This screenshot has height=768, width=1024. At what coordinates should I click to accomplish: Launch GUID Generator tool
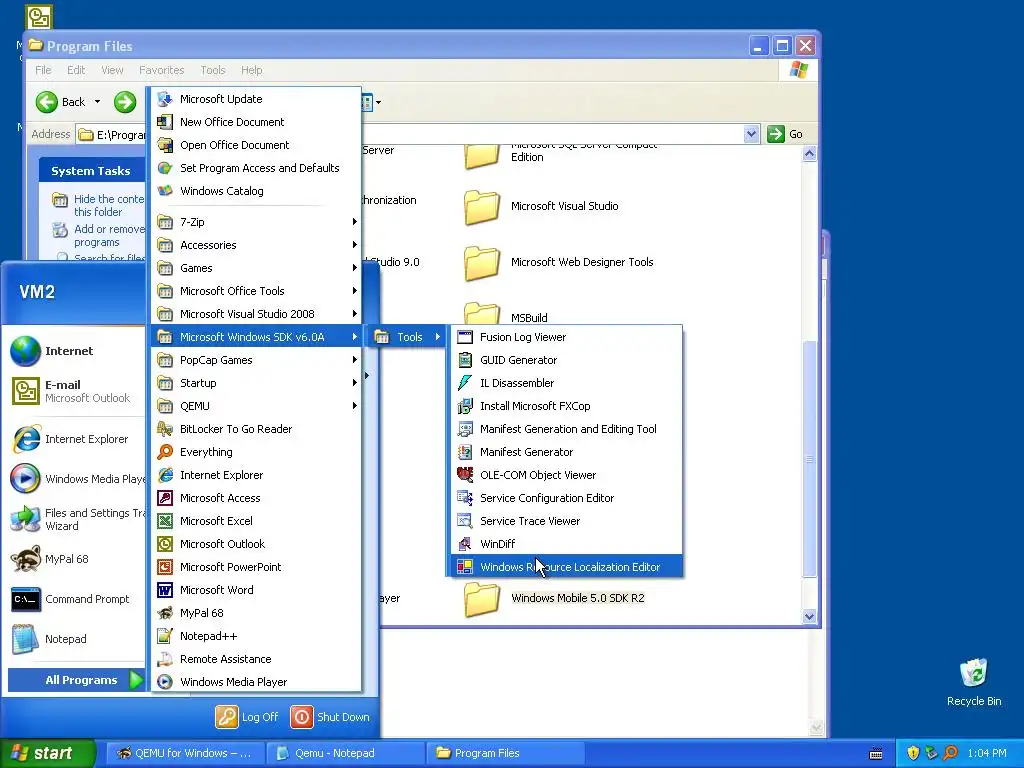point(566,360)
